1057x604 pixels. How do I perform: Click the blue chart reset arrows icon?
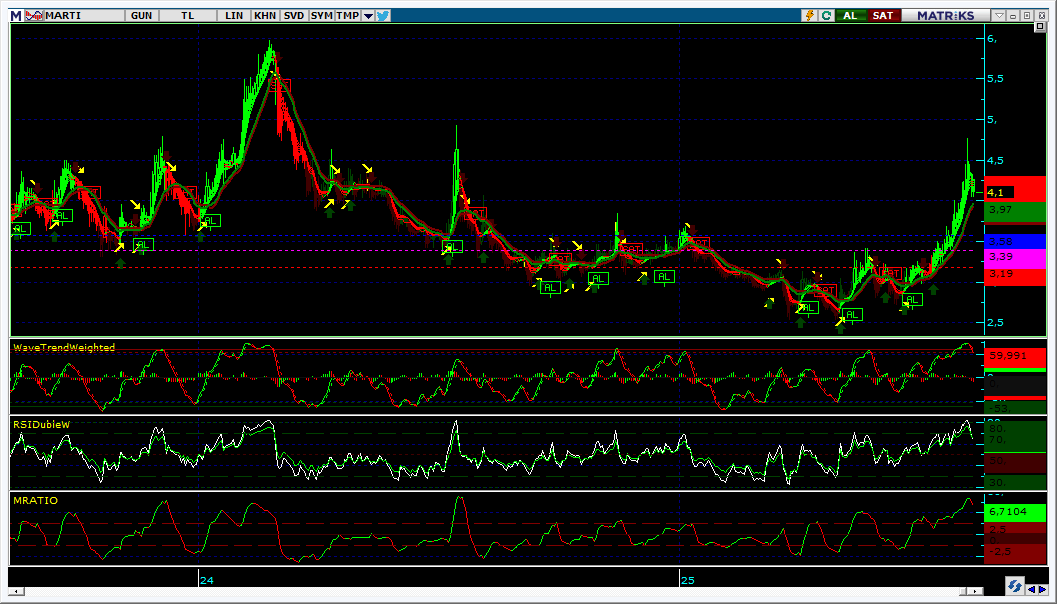[x=1014, y=584]
